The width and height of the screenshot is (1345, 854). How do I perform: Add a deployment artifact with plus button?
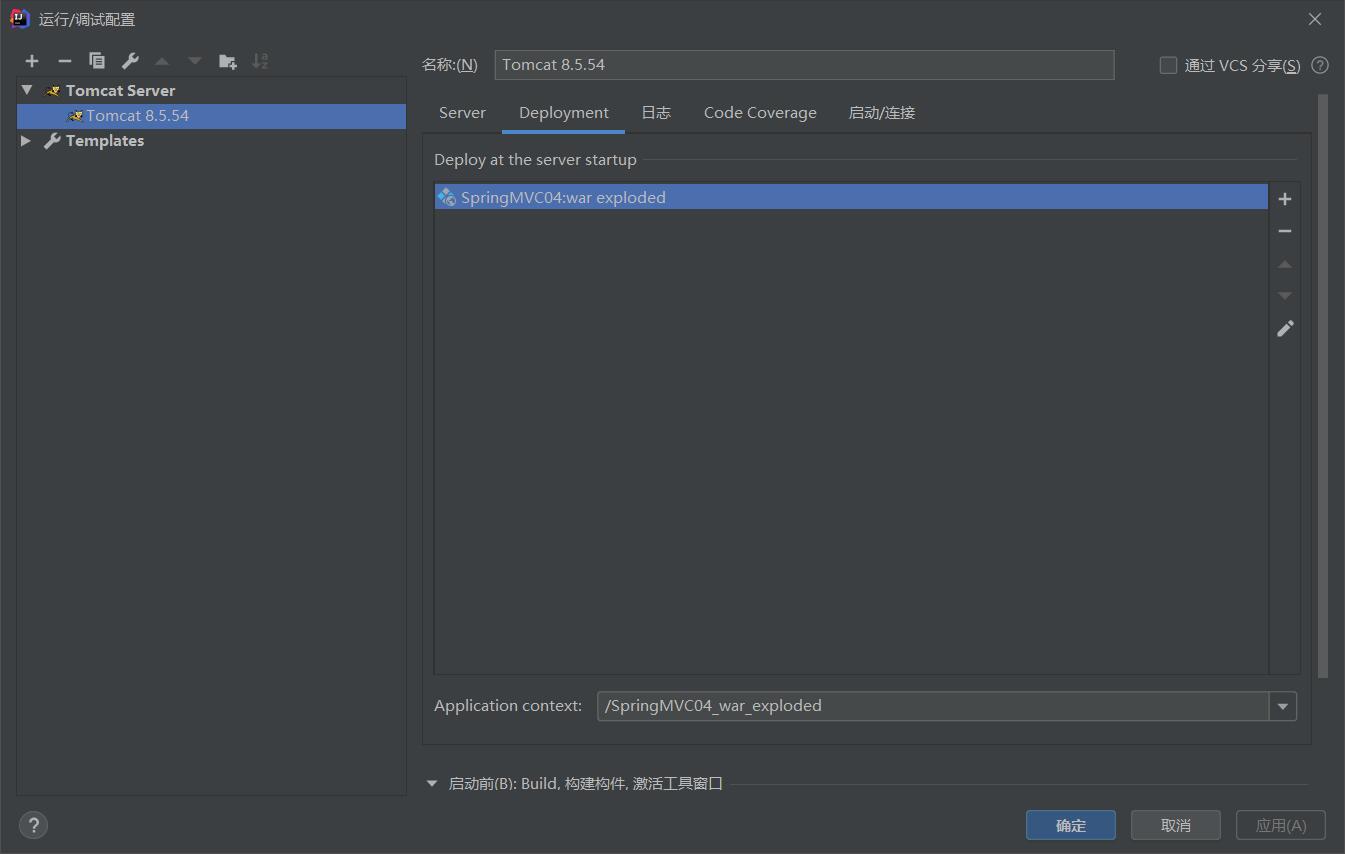point(1285,199)
